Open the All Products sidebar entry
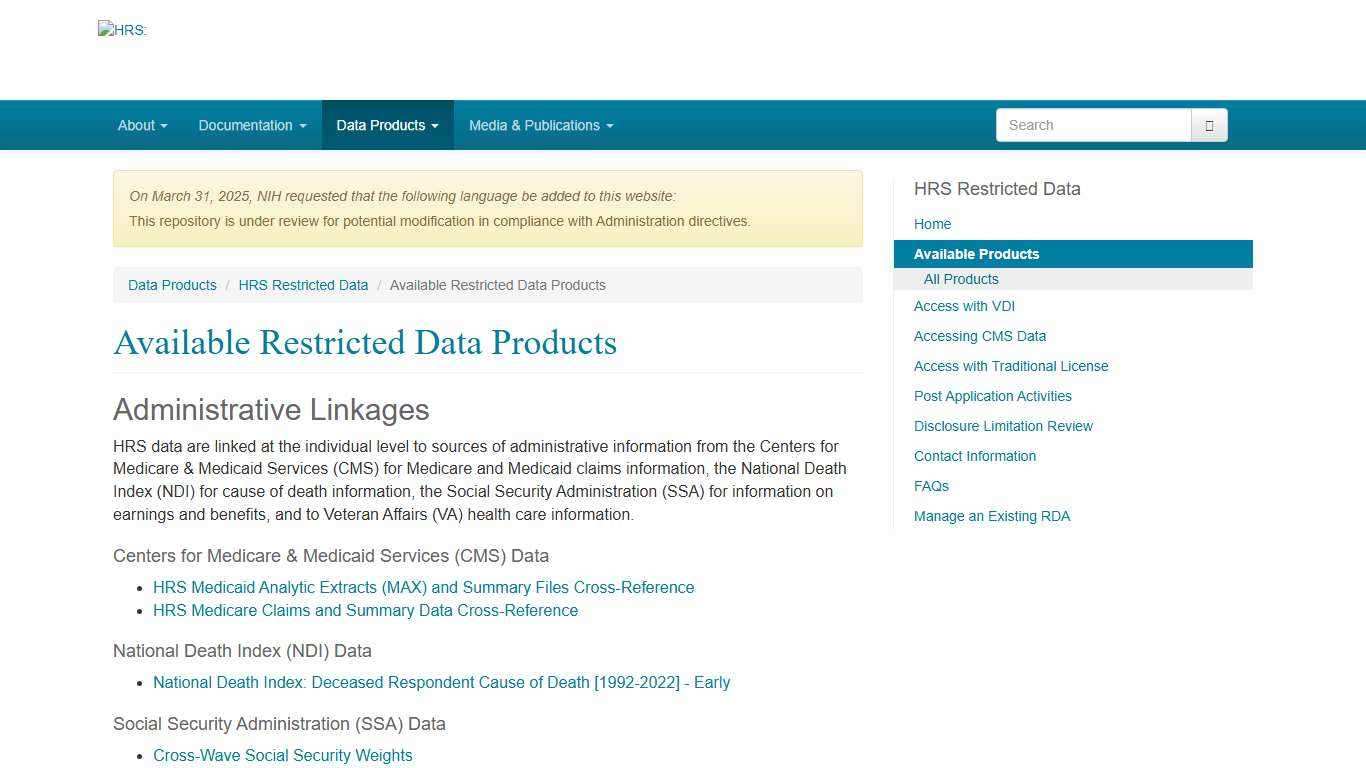Screen dimensions: 1366x768 [x=960, y=279]
